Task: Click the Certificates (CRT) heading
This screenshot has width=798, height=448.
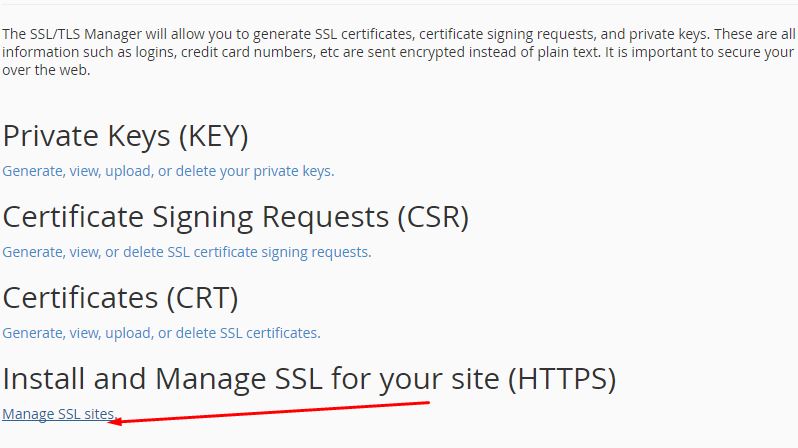Action: [x=120, y=298]
